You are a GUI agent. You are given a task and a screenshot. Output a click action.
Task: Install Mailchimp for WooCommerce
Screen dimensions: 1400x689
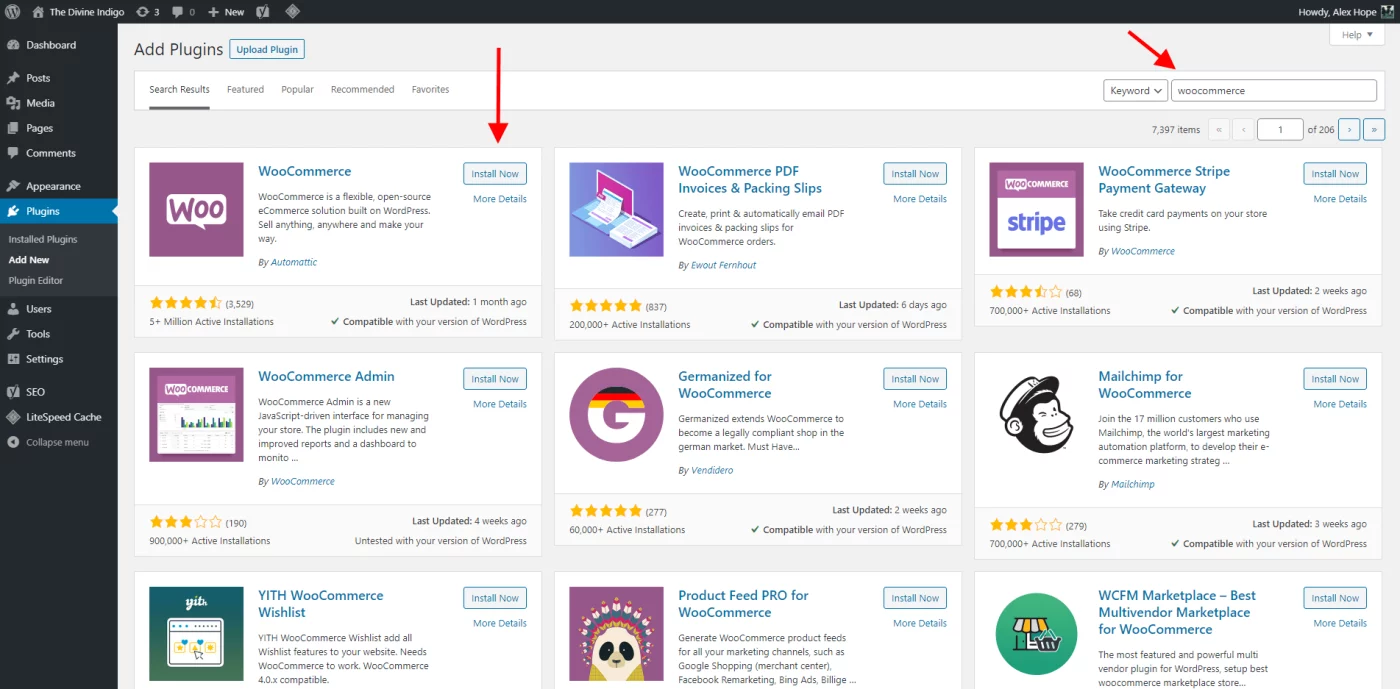click(x=1335, y=379)
